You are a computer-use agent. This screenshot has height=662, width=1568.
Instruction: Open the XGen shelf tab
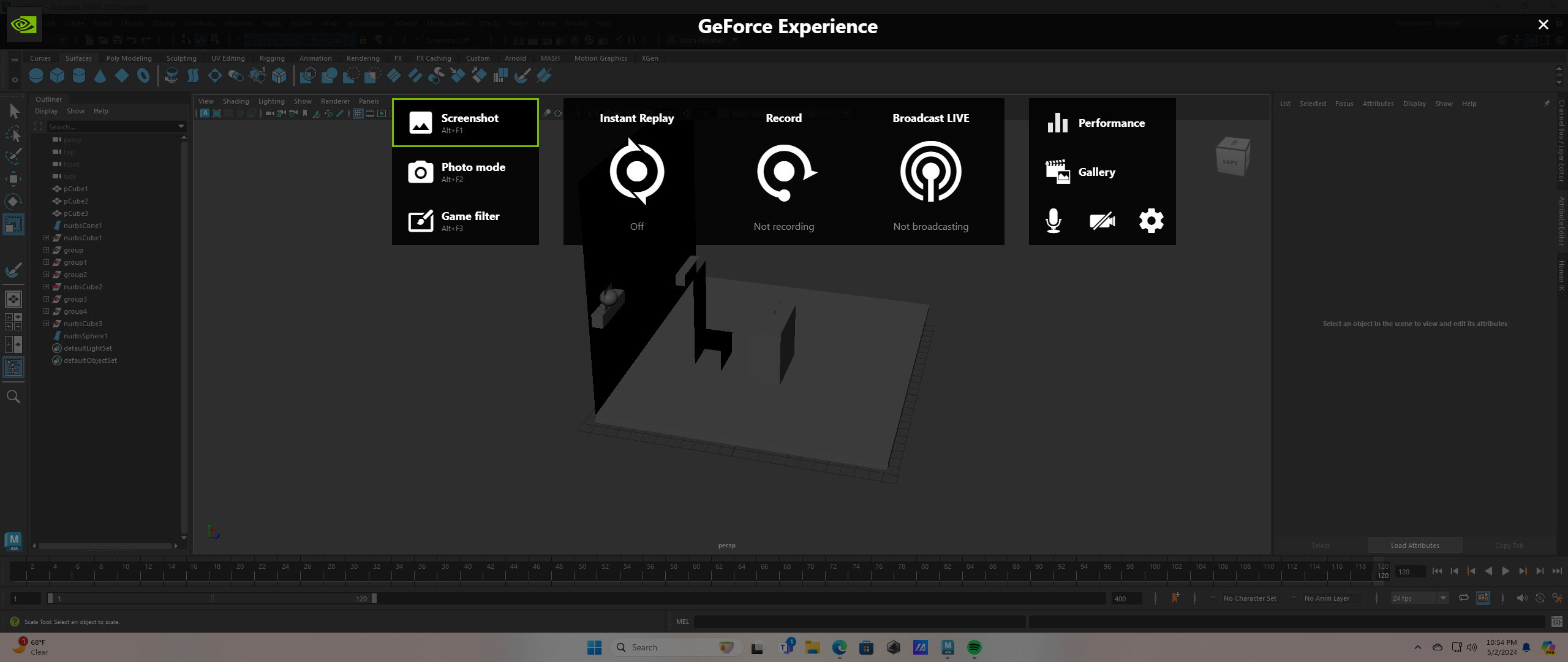650,58
